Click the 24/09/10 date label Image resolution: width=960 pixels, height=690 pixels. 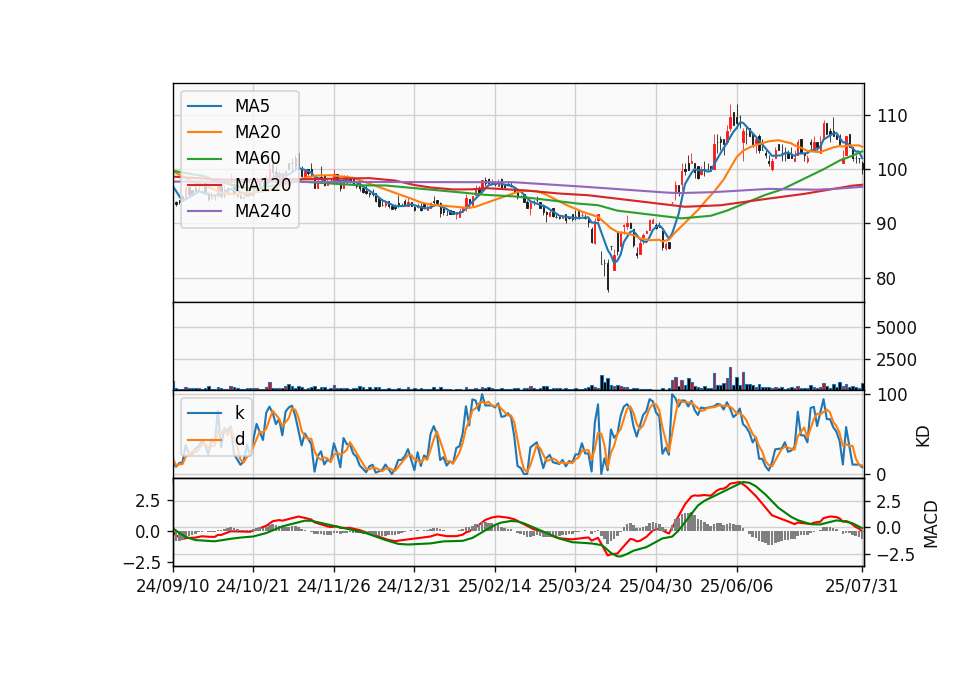[173, 586]
